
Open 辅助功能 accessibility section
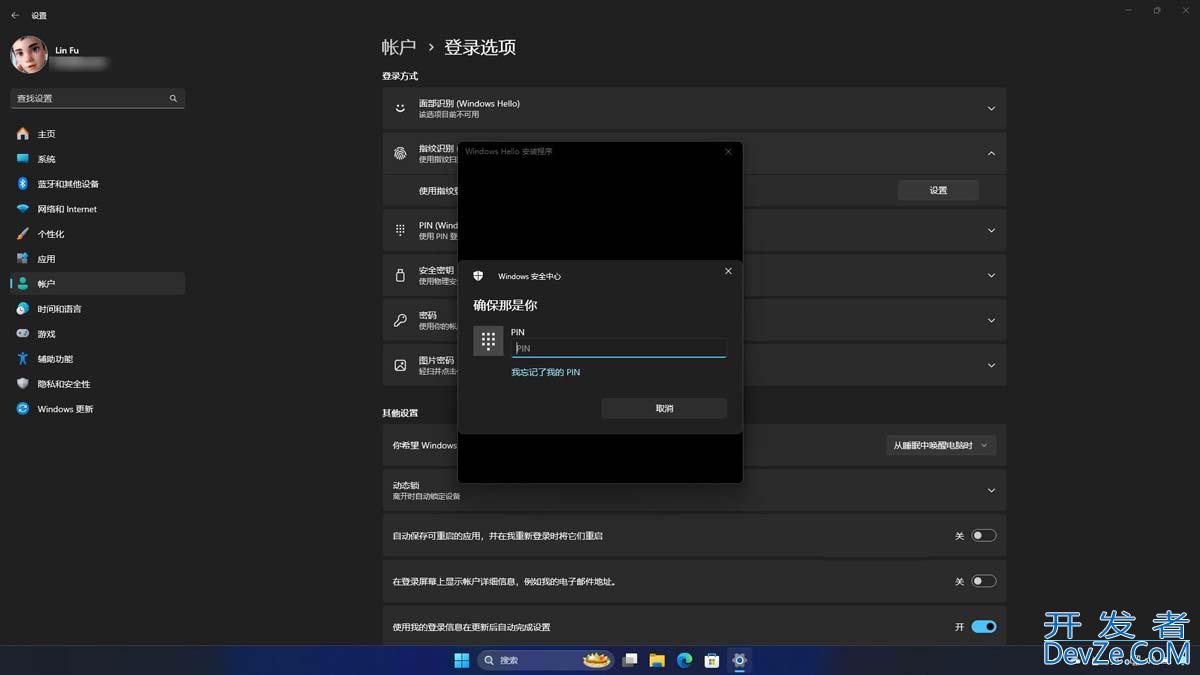click(x=97, y=359)
